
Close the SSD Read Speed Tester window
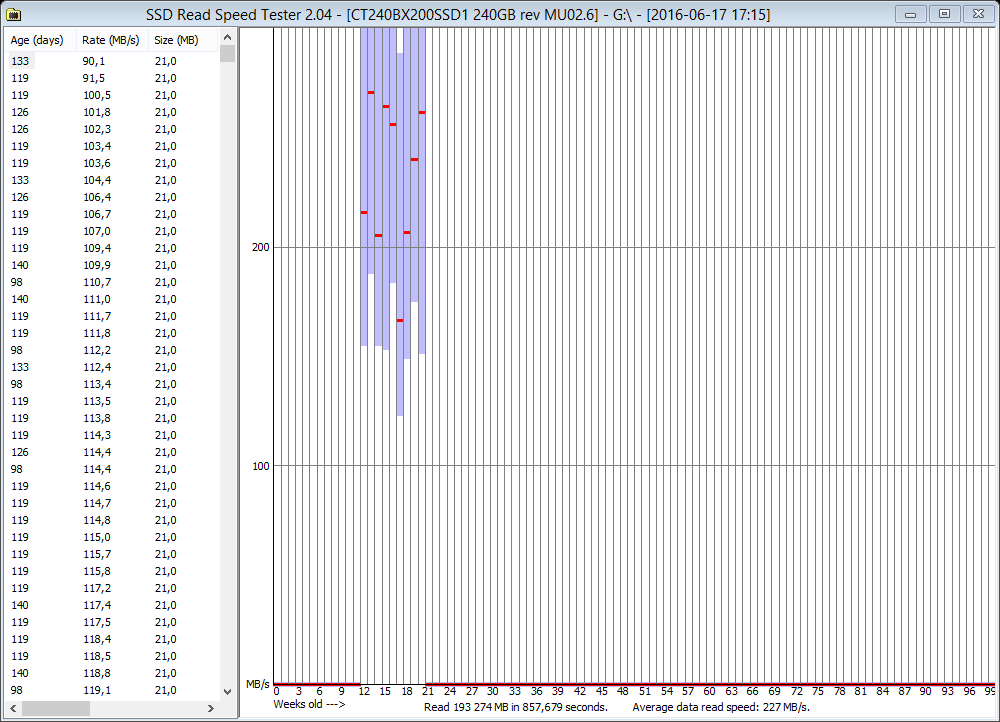tap(977, 13)
